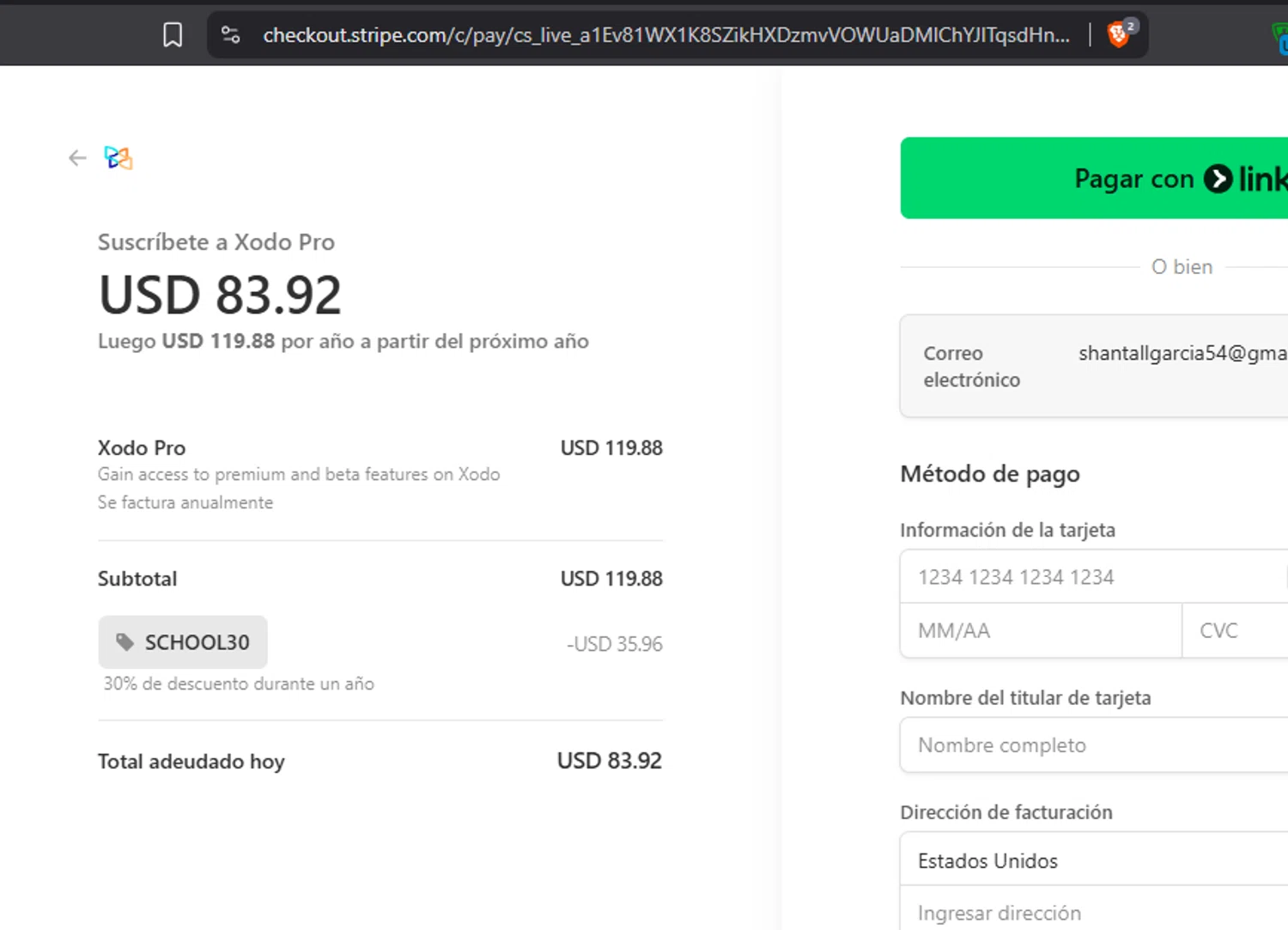
Task: Click the 'Subtotal' label
Action: tap(137, 579)
